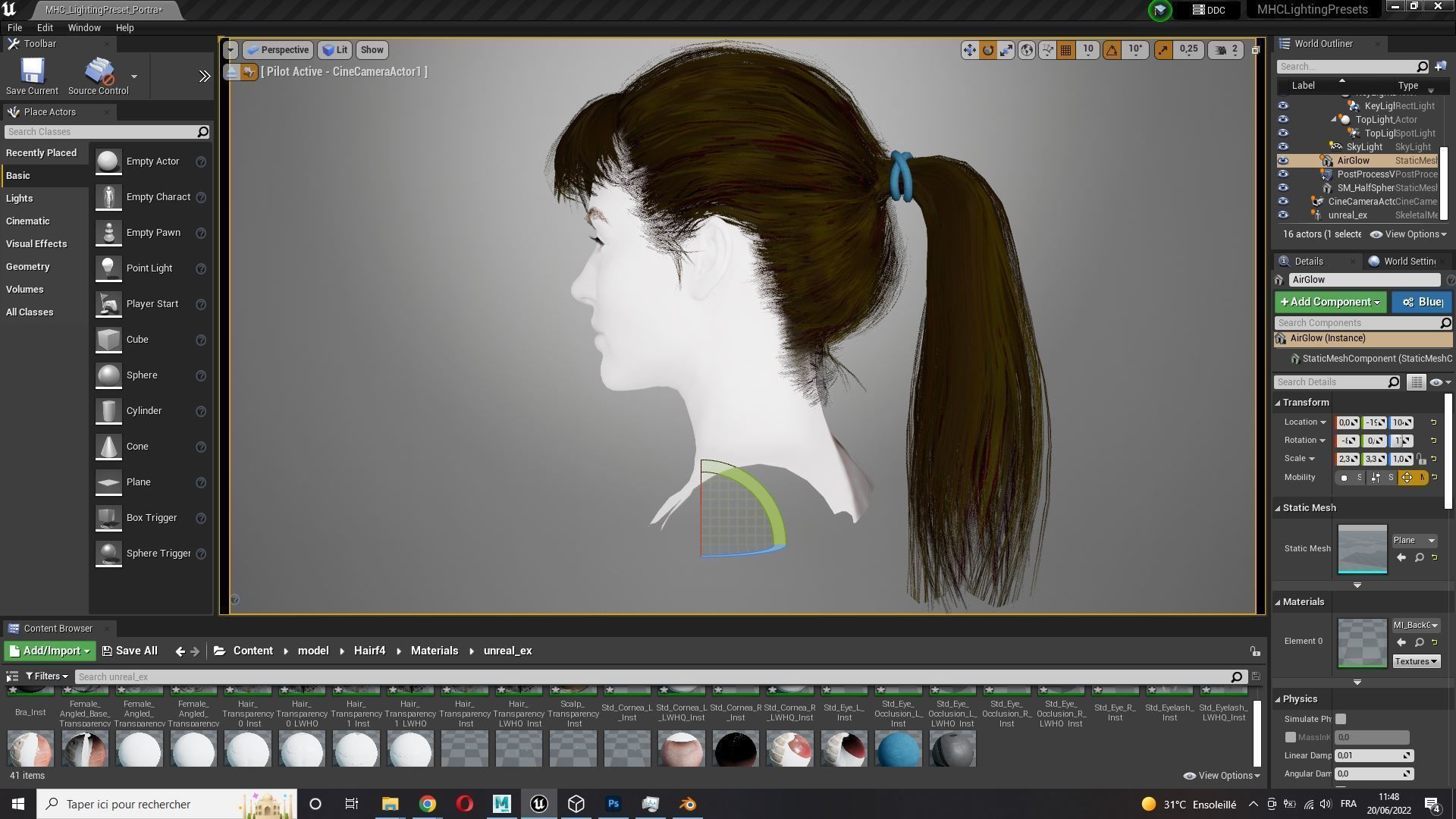The image size is (1456, 819).
Task: Select the Cone actor icon
Action: pyautogui.click(x=108, y=447)
